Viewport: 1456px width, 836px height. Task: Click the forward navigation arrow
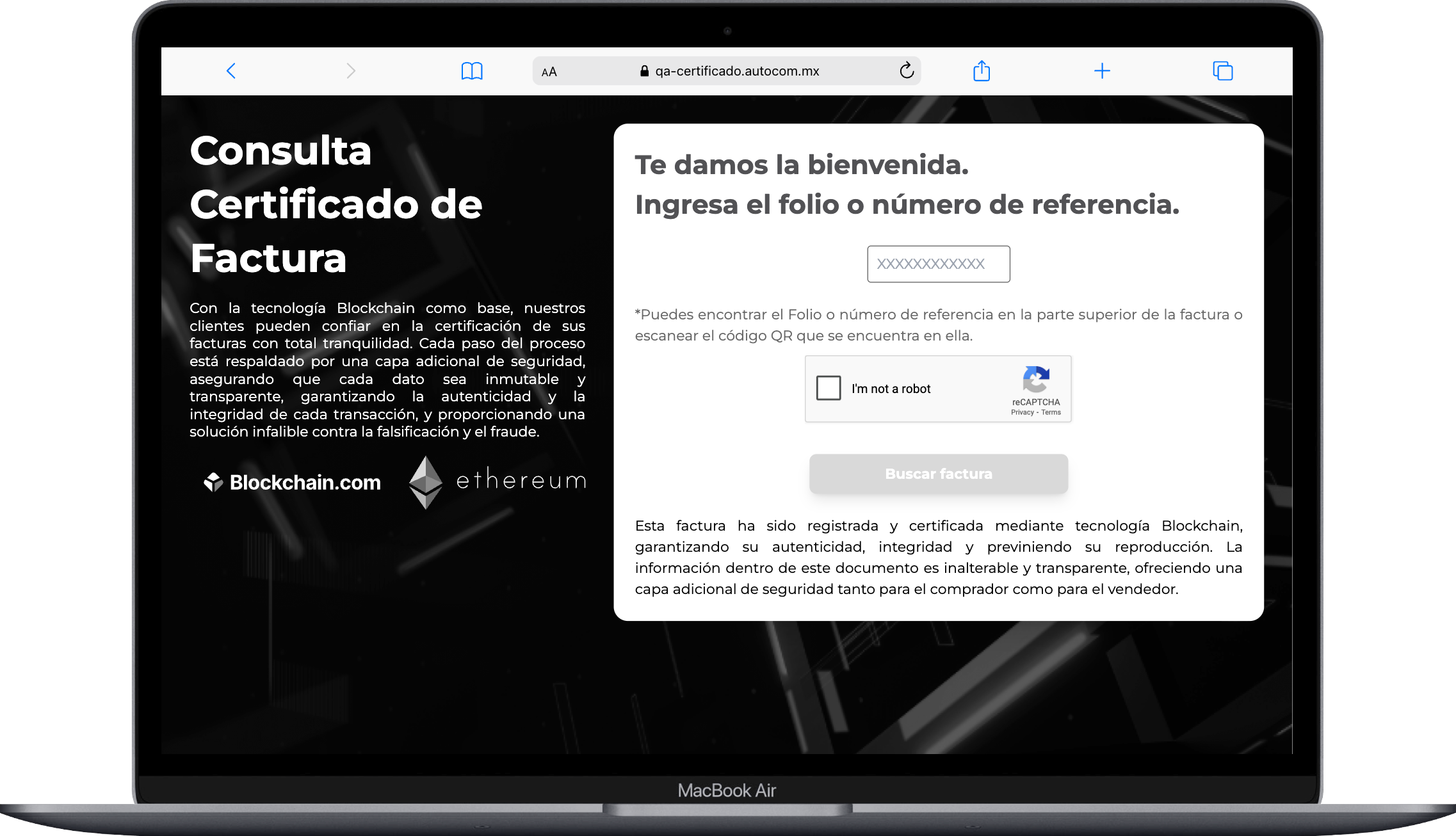pyautogui.click(x=350, y=71)
